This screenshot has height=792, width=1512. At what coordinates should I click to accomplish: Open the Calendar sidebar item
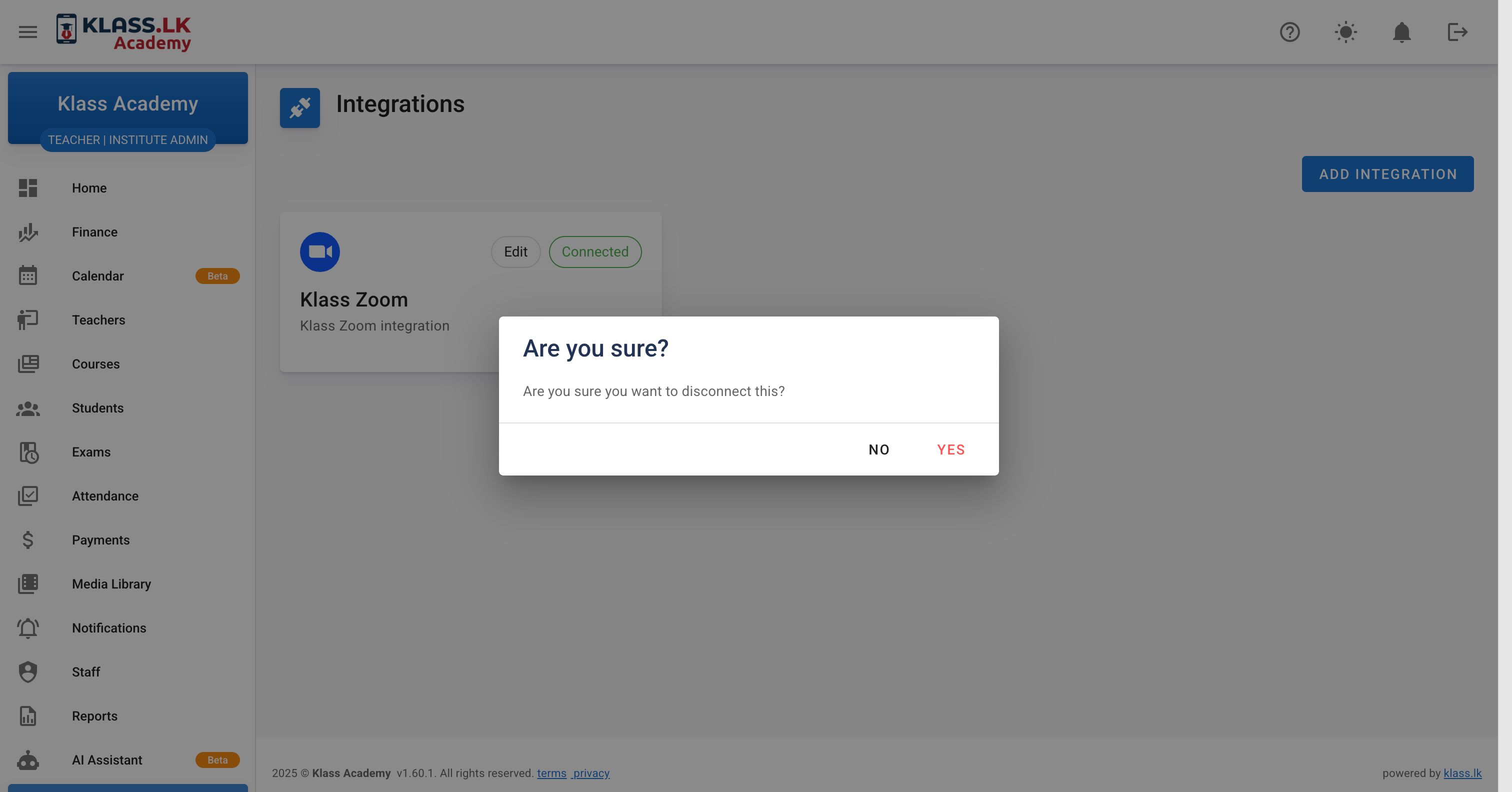pyautogui.click(x=97, y=276)
